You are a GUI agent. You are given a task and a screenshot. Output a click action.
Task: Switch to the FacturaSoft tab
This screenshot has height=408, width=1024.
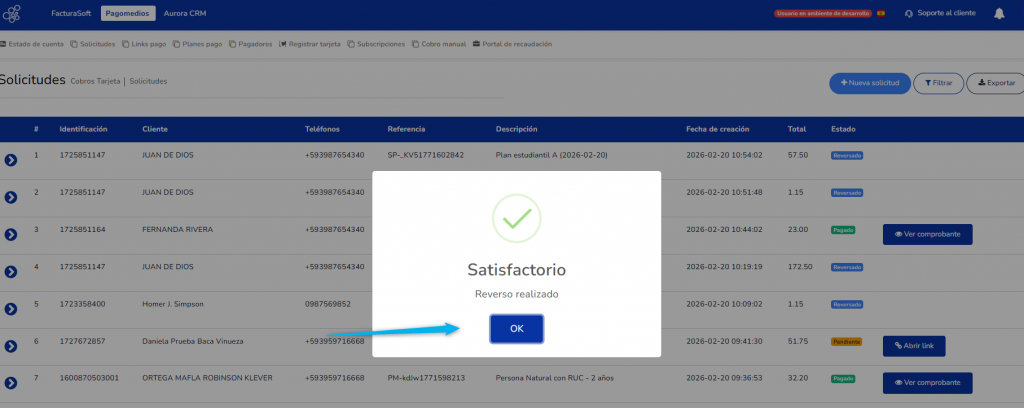tap(71, 14)
